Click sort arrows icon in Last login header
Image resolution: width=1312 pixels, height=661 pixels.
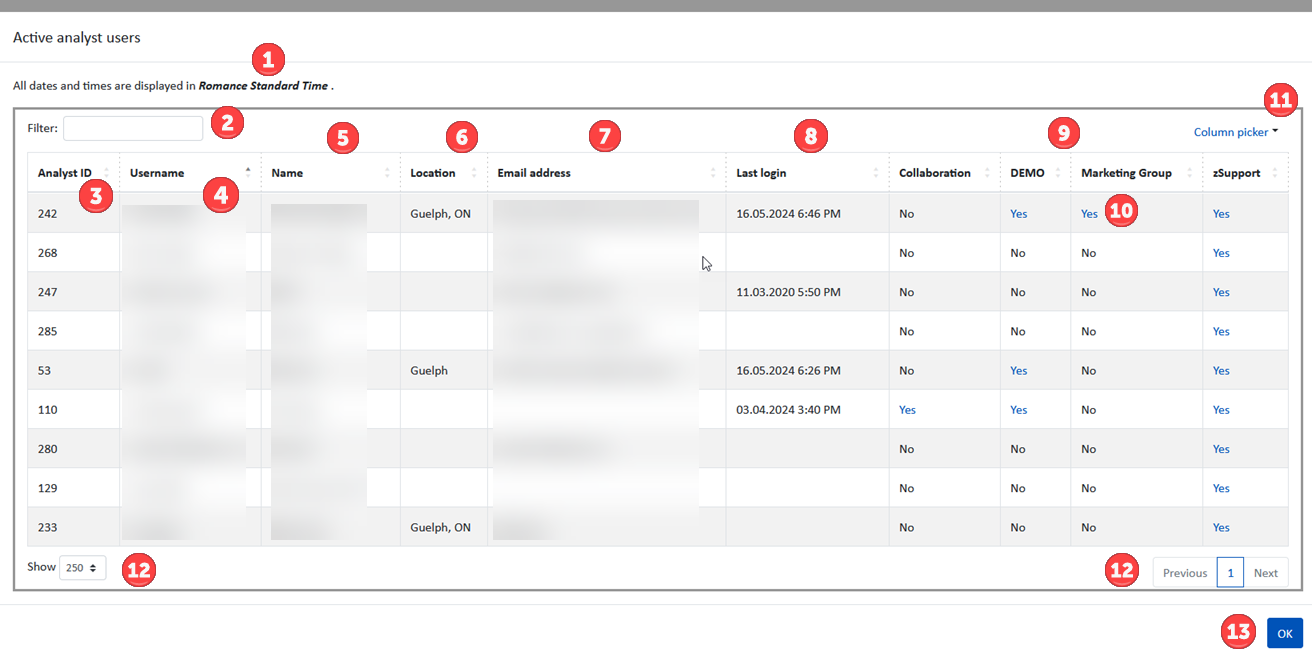click(876, 173)
